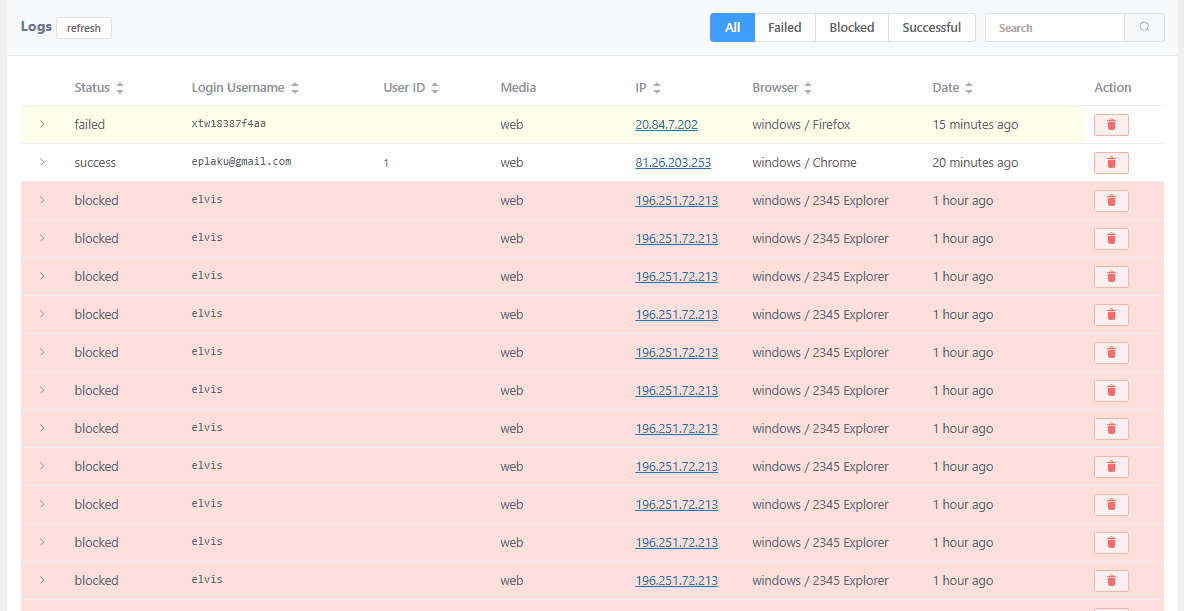Toggle sort order on Browser column
The width and height of the screenshot is (1184, 611).
tap(807, 87)
